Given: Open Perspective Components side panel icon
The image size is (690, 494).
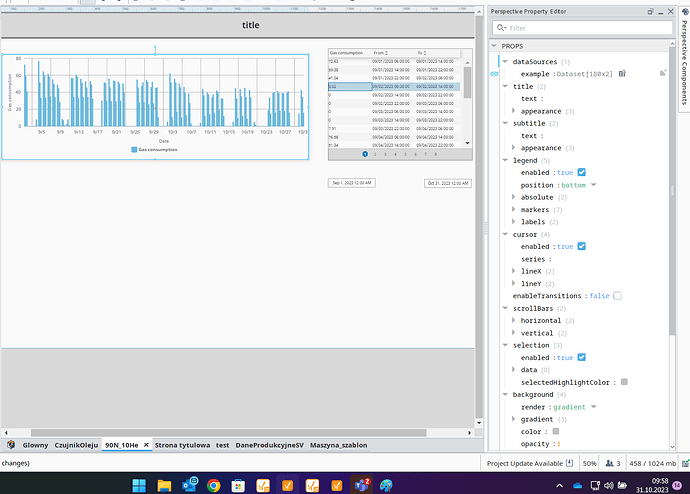Looking at the screenshot, I should point(685,12).
